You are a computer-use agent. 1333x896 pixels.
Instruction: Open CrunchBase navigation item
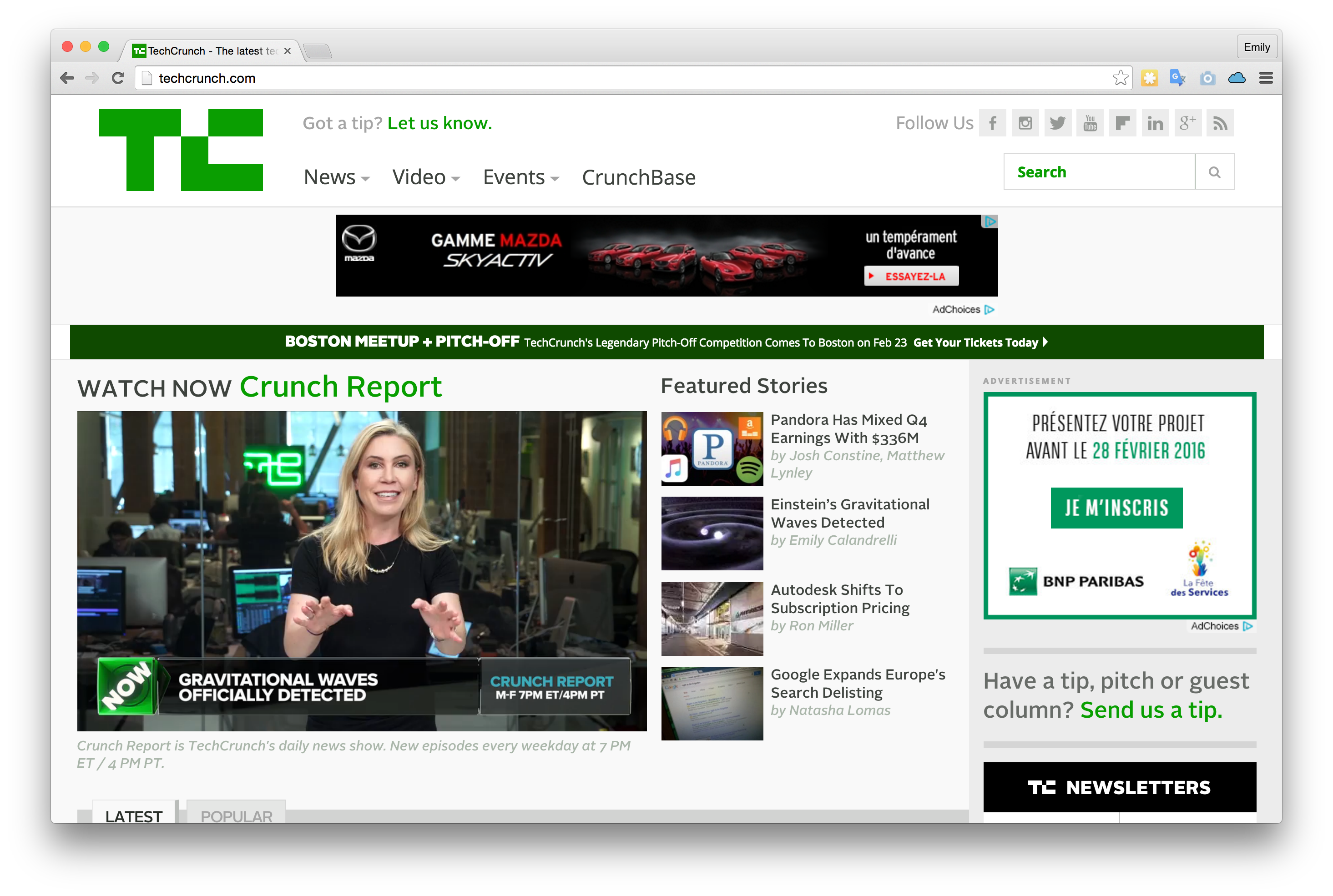coord(638,178)
